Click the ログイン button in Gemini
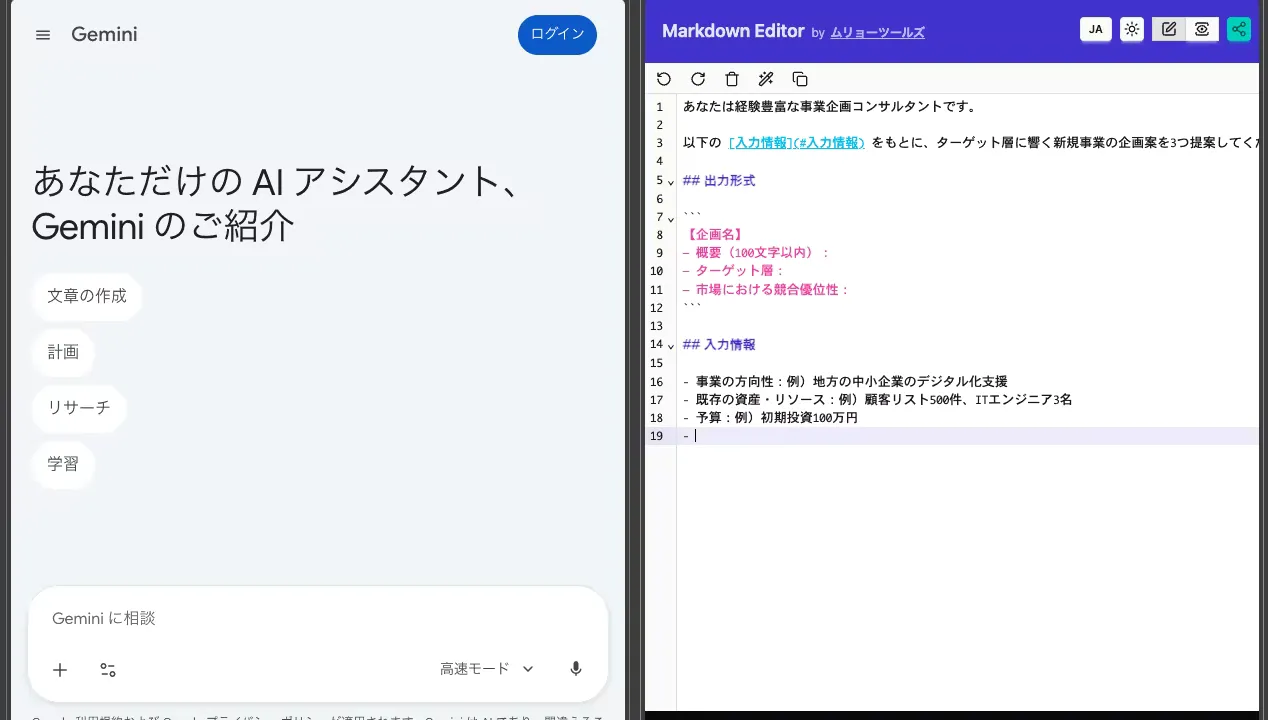Screen dimensions: 1268x720 557,34
